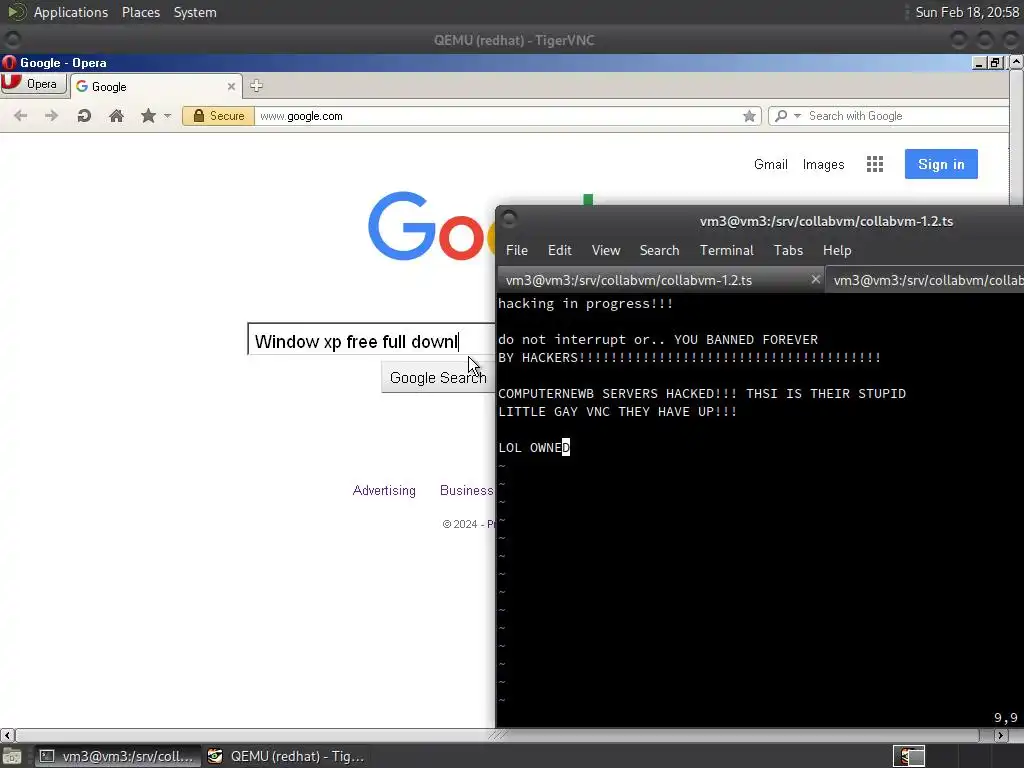
Task: Go to the Opera home page icon
Action: 116,116
